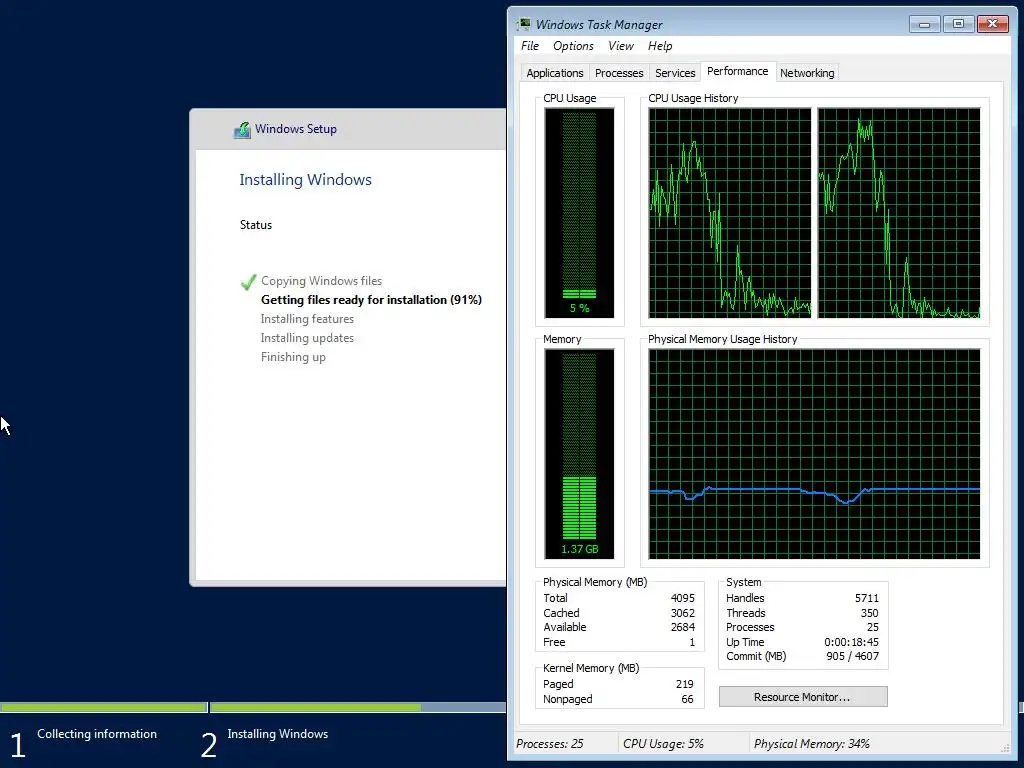Click the Physical Memory Usage History graph
1024x768 pixels.
(x=814, y=454)
